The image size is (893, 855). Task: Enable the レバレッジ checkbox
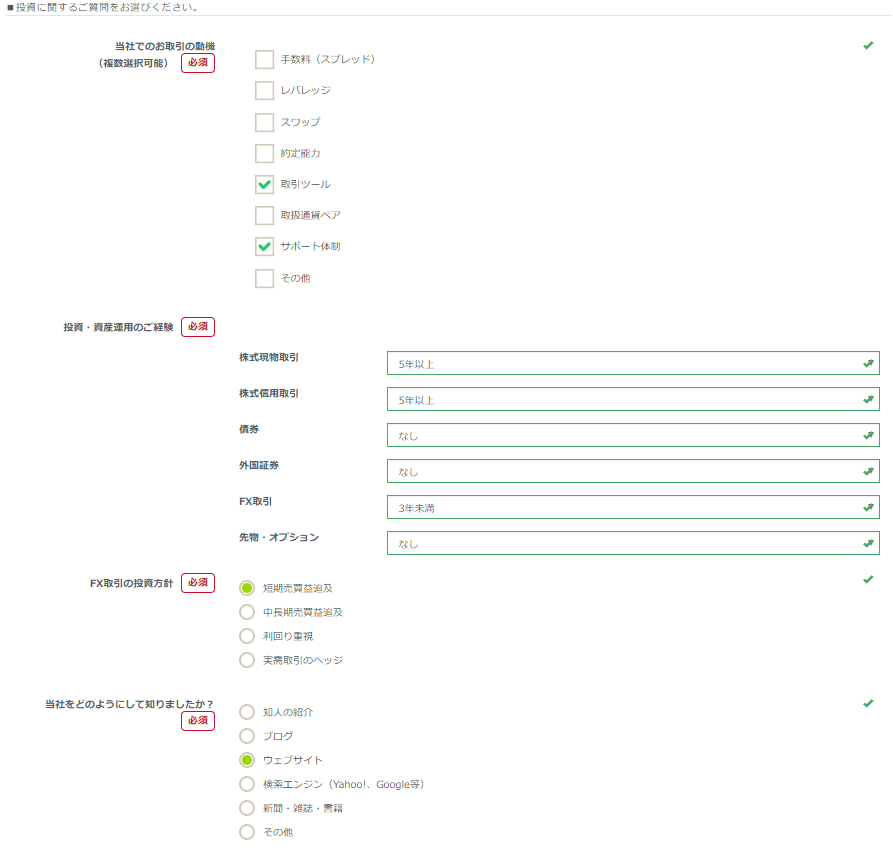tap(264, 91)
